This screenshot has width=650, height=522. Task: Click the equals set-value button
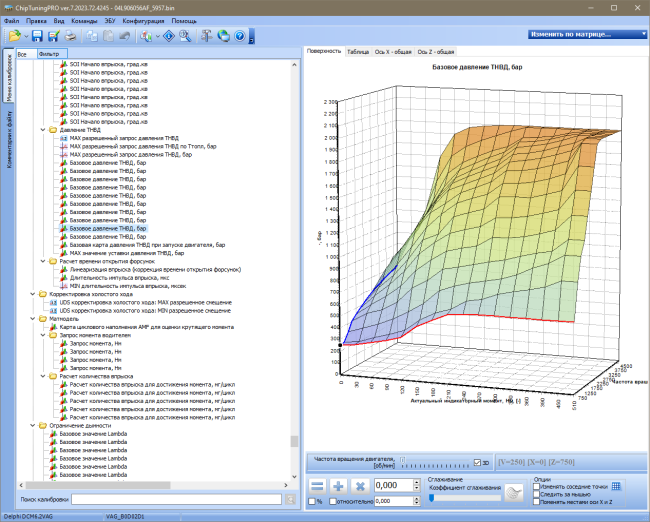click(x=318, y=486)
